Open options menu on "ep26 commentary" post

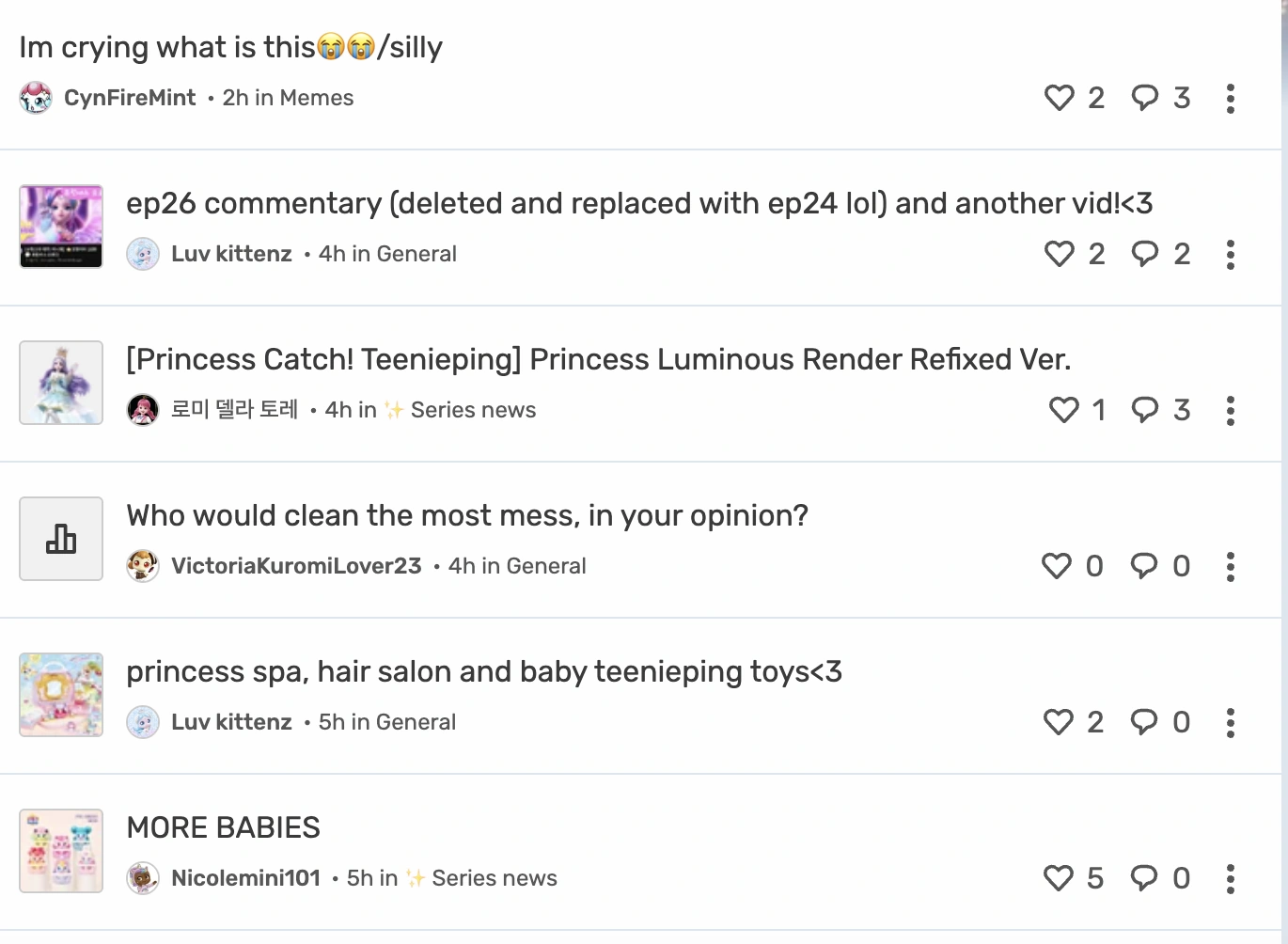[x=1230, y=254]
